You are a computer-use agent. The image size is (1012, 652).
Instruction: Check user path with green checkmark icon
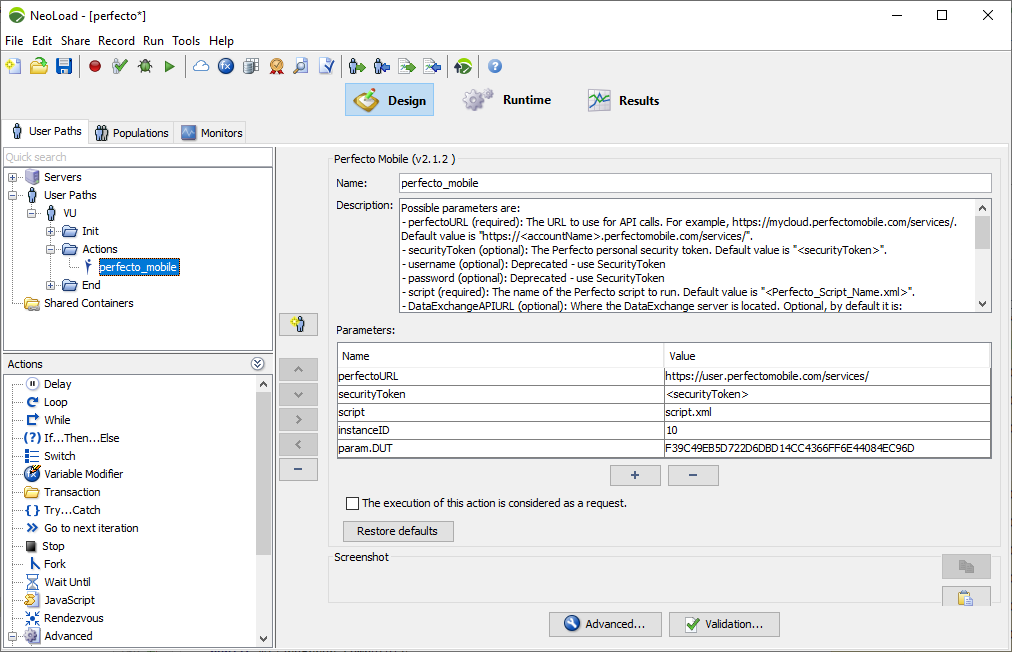[120, 66]
